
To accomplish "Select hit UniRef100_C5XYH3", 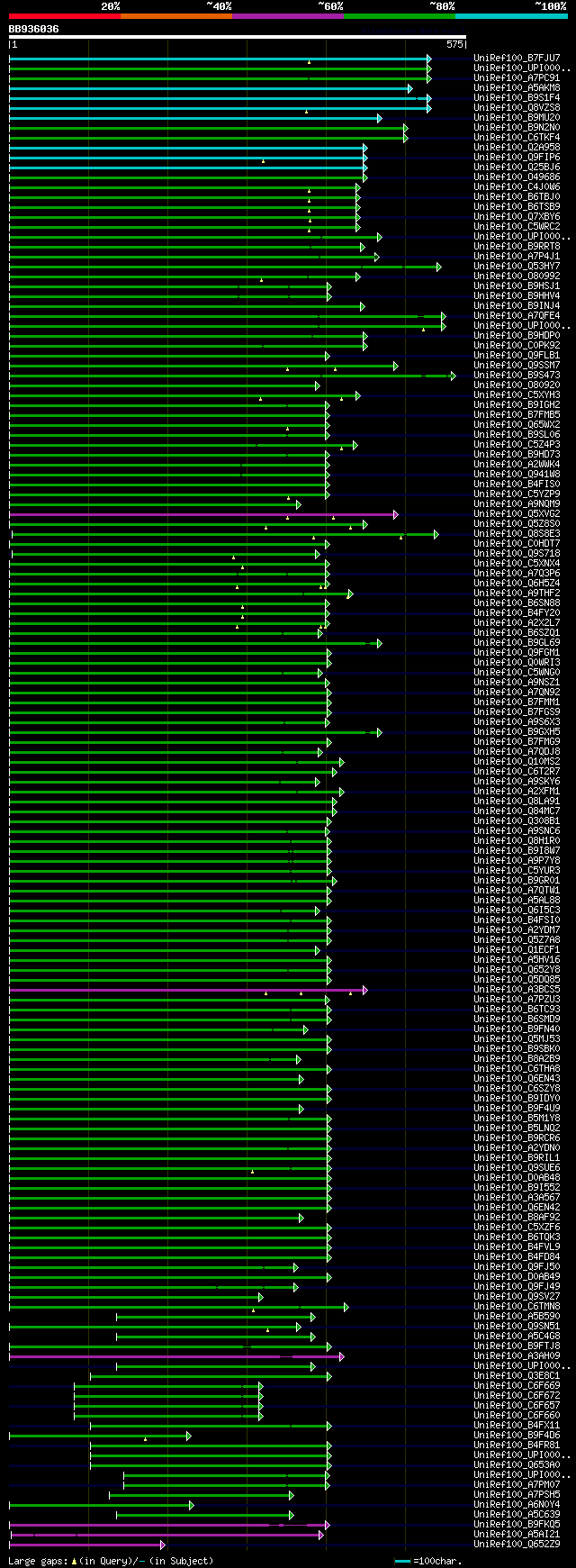I will [x=517, y=395].
